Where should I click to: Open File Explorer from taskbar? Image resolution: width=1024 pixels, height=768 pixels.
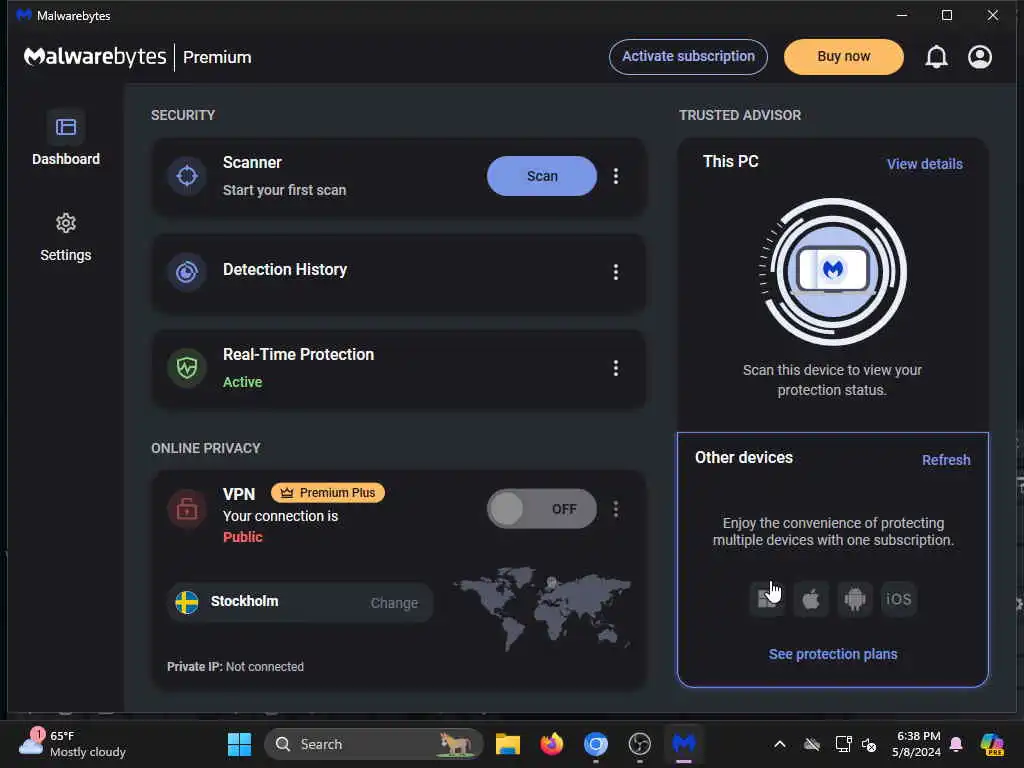[507, 744]
